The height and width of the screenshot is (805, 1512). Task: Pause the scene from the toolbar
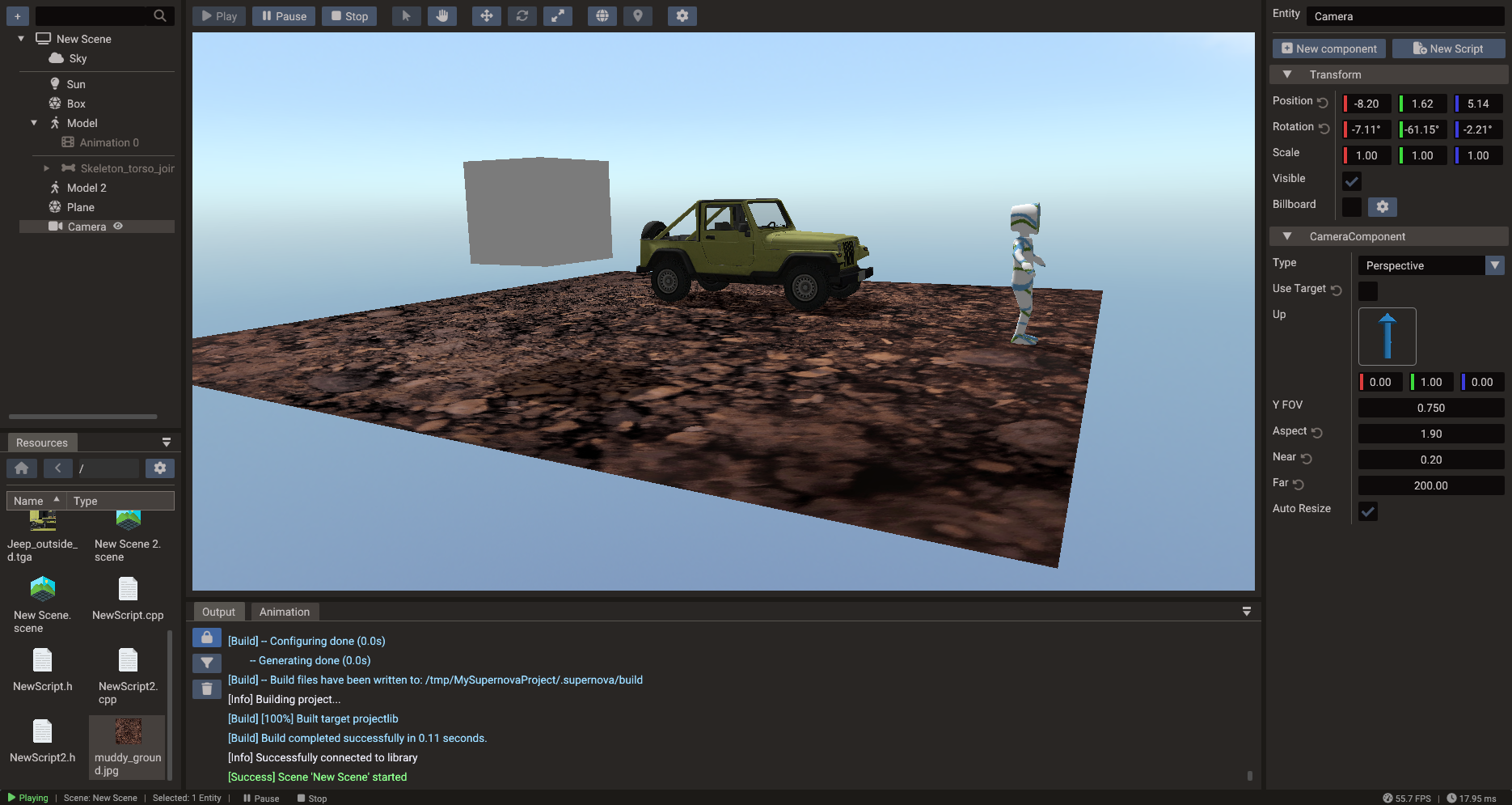[x=284, y=16]
